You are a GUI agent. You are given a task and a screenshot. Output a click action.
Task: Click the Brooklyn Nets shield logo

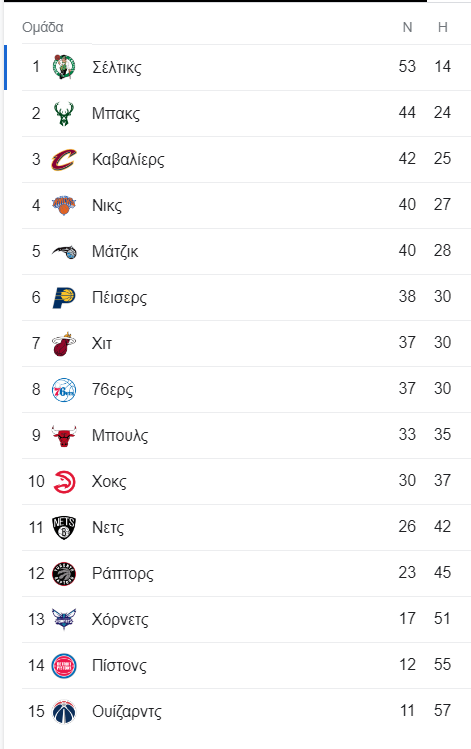pos(64,527)
